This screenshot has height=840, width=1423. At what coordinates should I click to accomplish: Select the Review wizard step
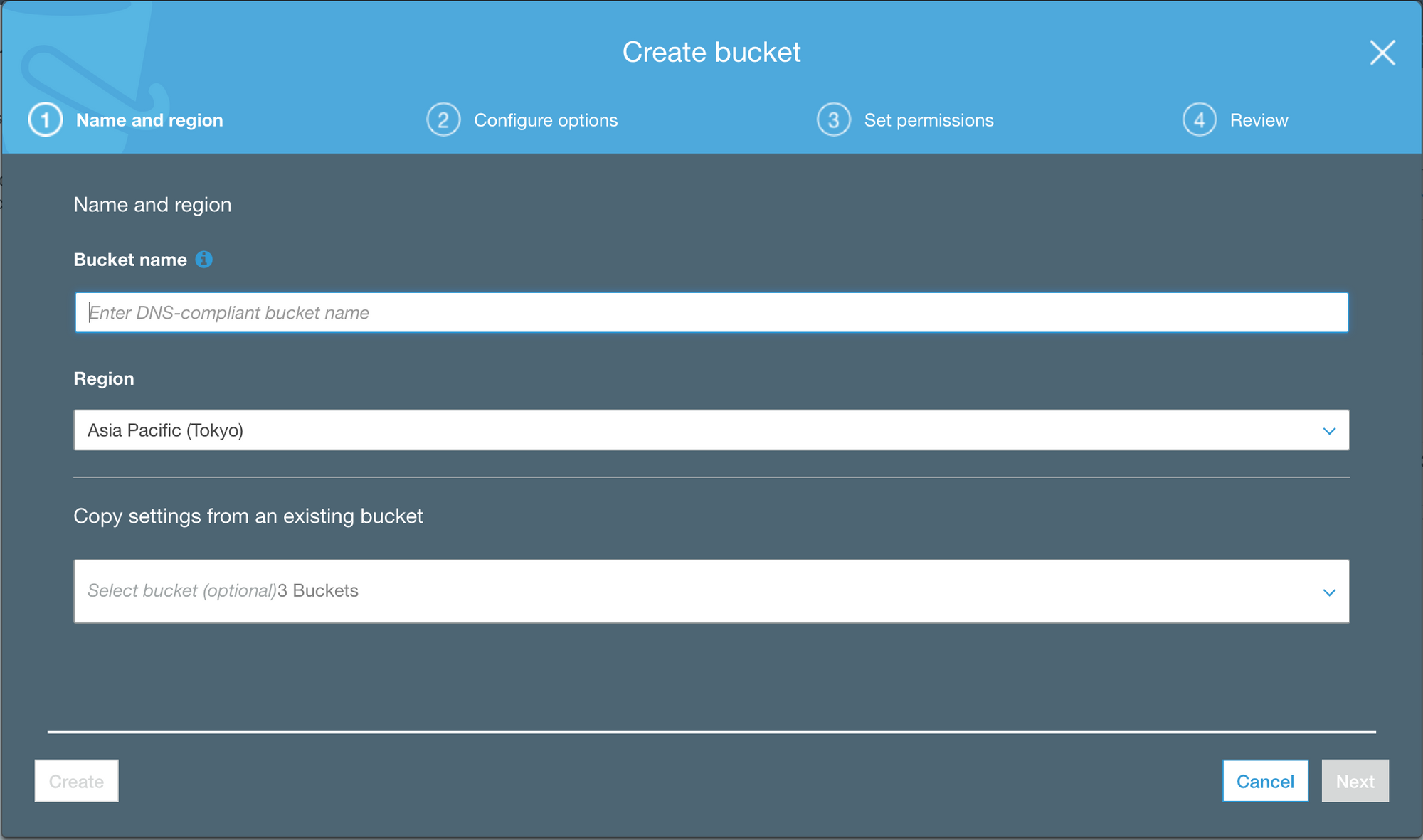1259,119
